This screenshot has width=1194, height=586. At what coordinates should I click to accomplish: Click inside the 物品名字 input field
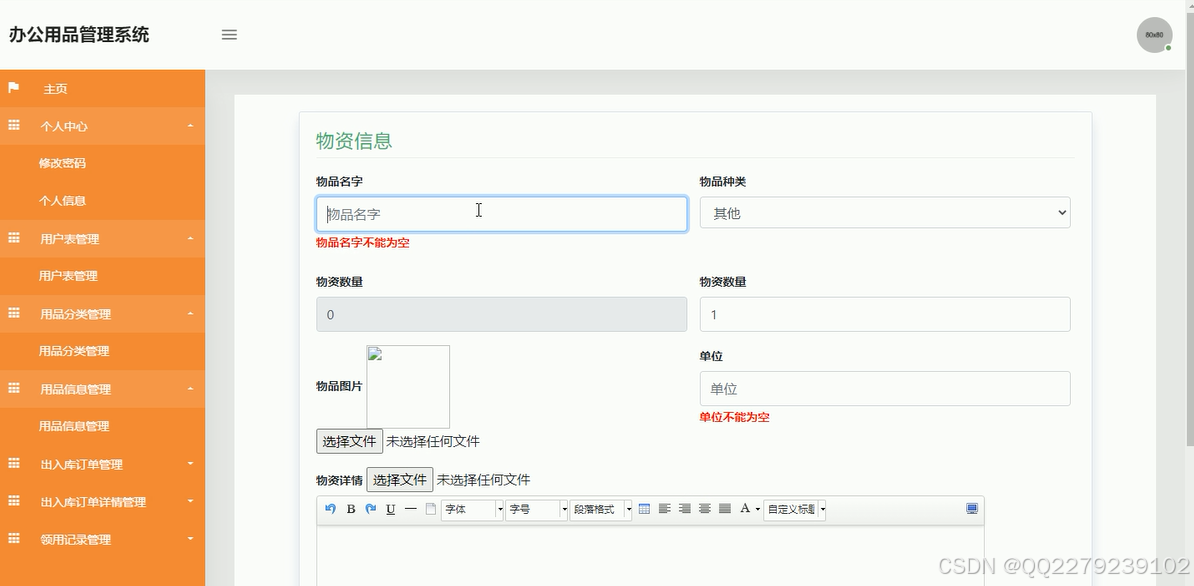tap(500, 213)
